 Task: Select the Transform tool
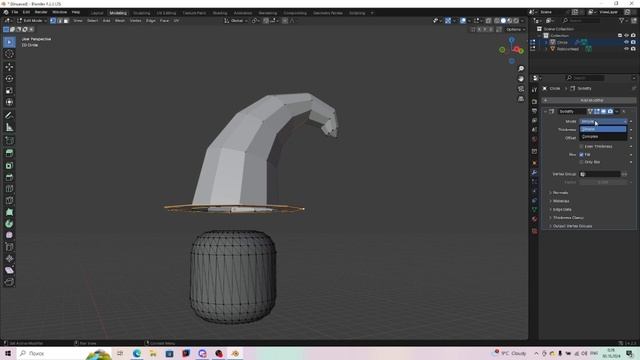point(9,102)
